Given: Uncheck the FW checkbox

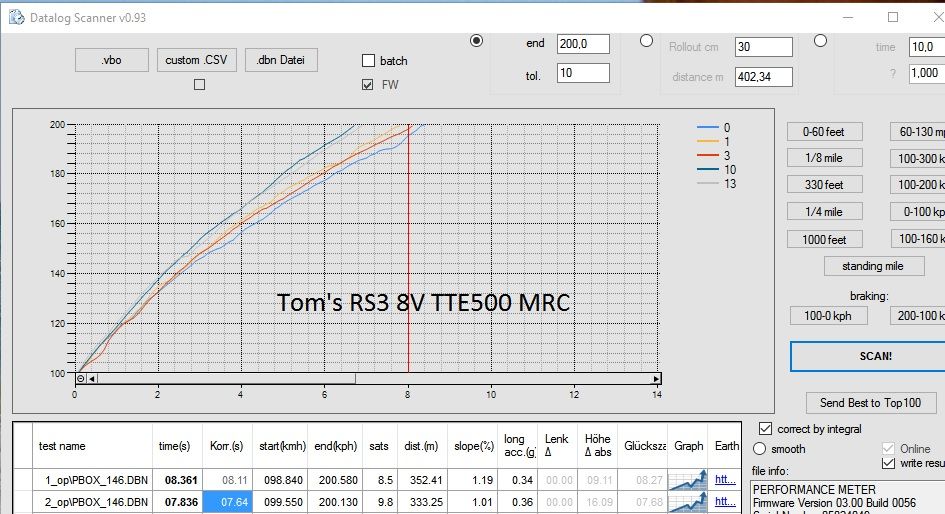Looking at the screenshot, I should [368, 85].
